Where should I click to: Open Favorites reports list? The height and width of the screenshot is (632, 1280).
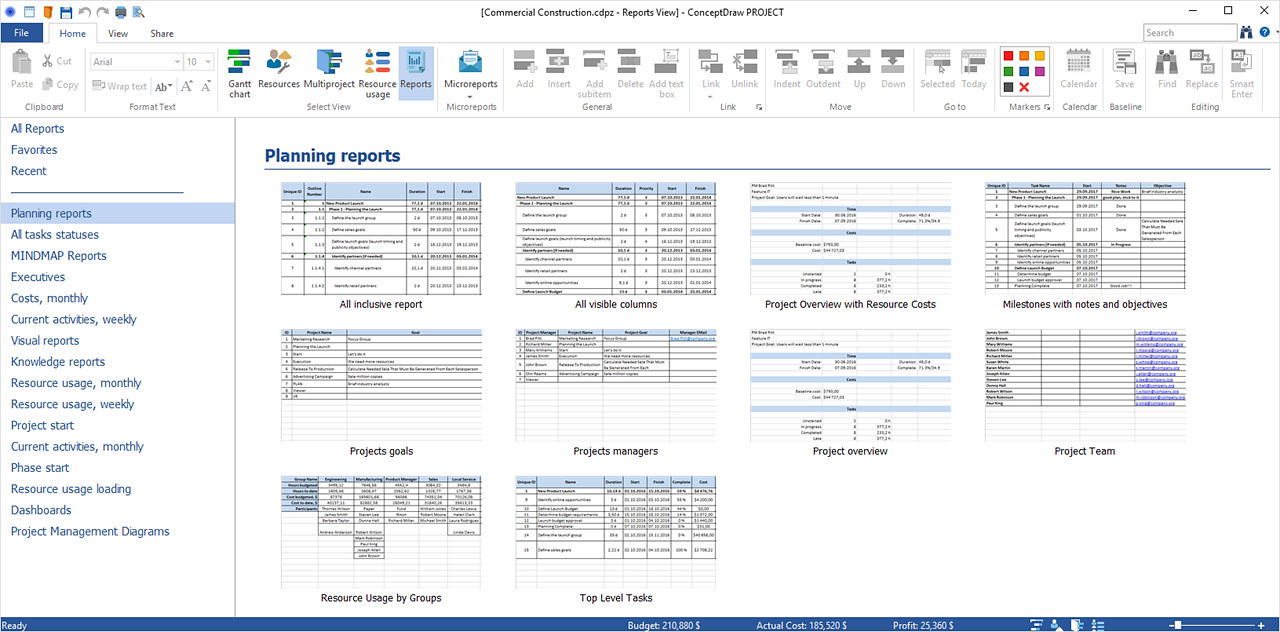[x=34, y=150]
